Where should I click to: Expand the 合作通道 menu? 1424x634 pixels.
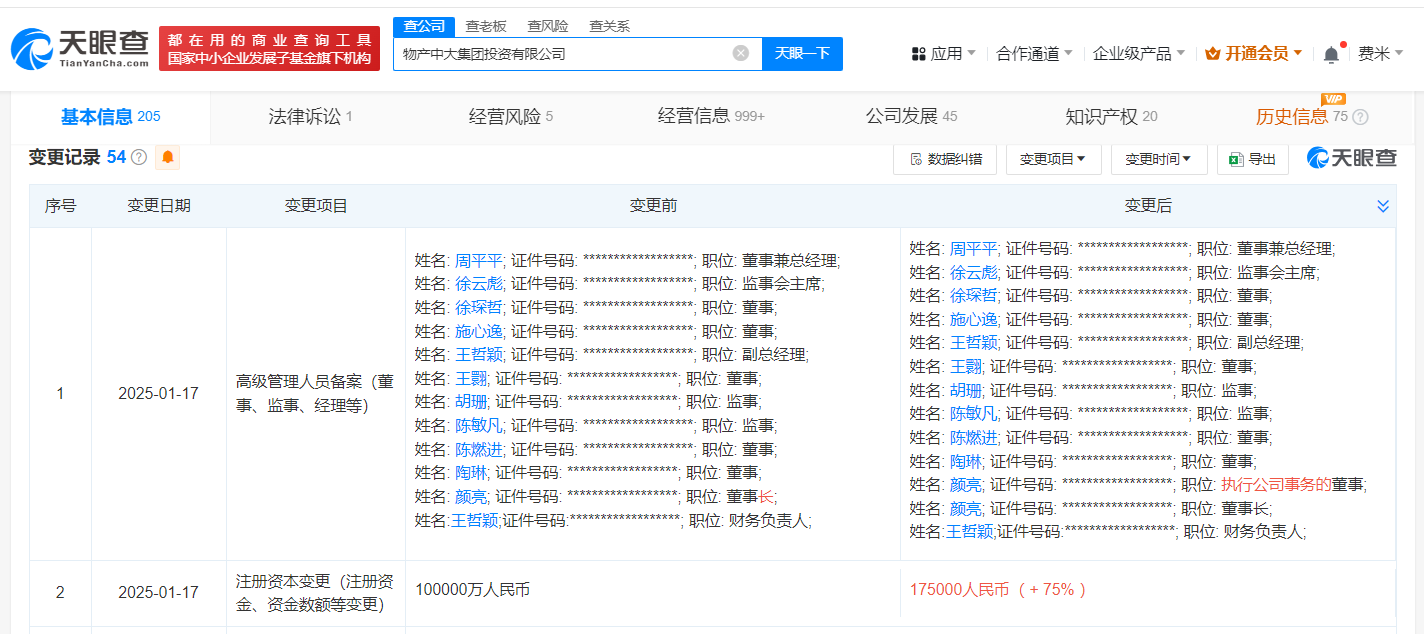pyautogui.click(x=1035, y=54)
